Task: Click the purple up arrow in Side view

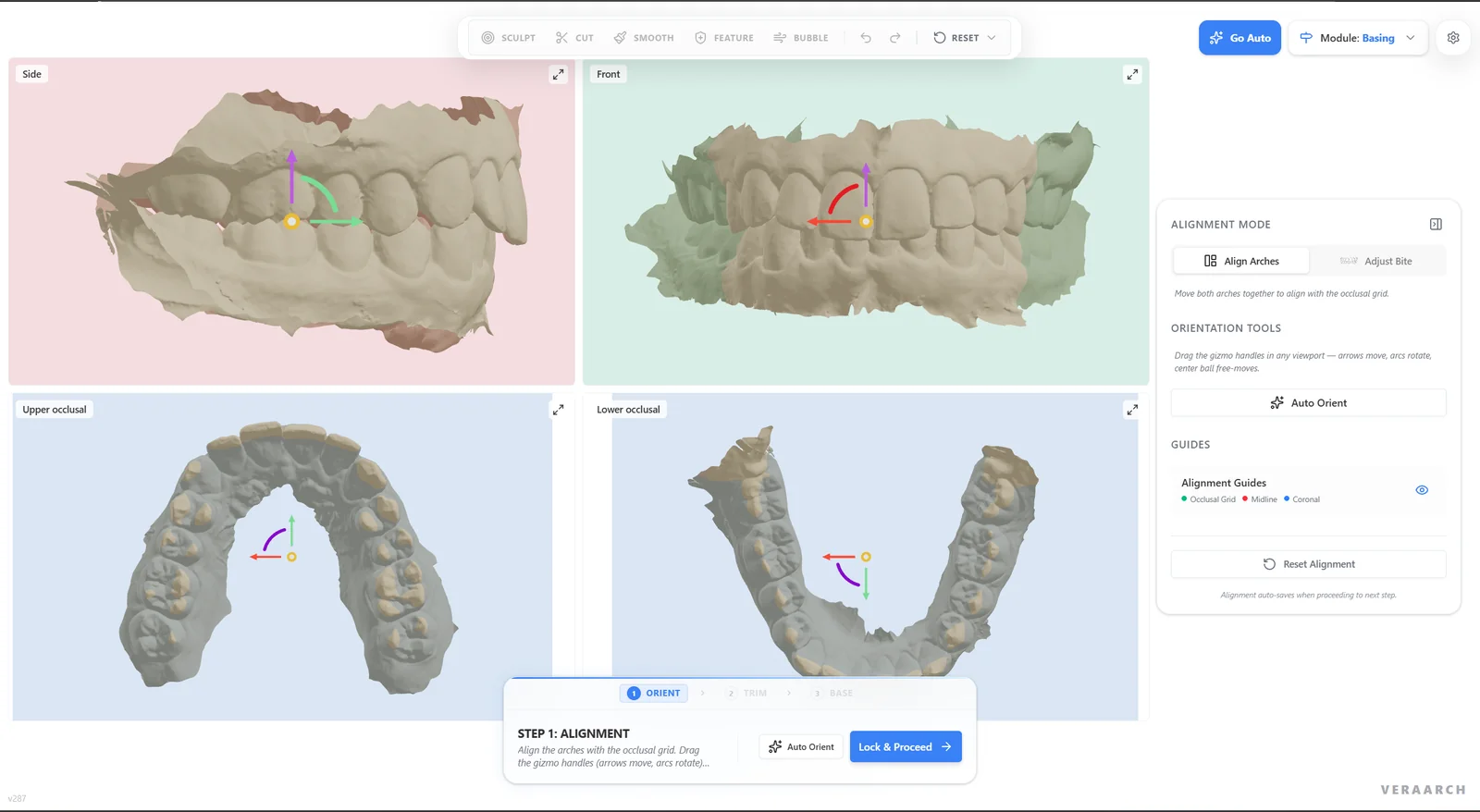Action: [291, 177]
